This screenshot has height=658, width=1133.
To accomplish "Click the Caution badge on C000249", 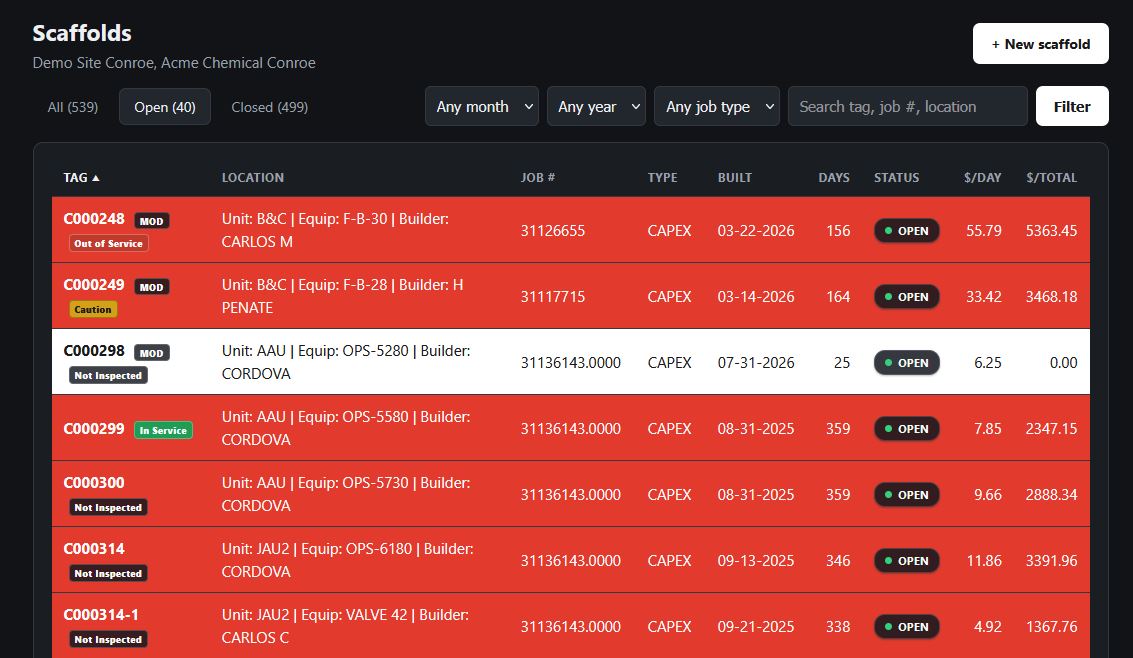I will [93, 309].
